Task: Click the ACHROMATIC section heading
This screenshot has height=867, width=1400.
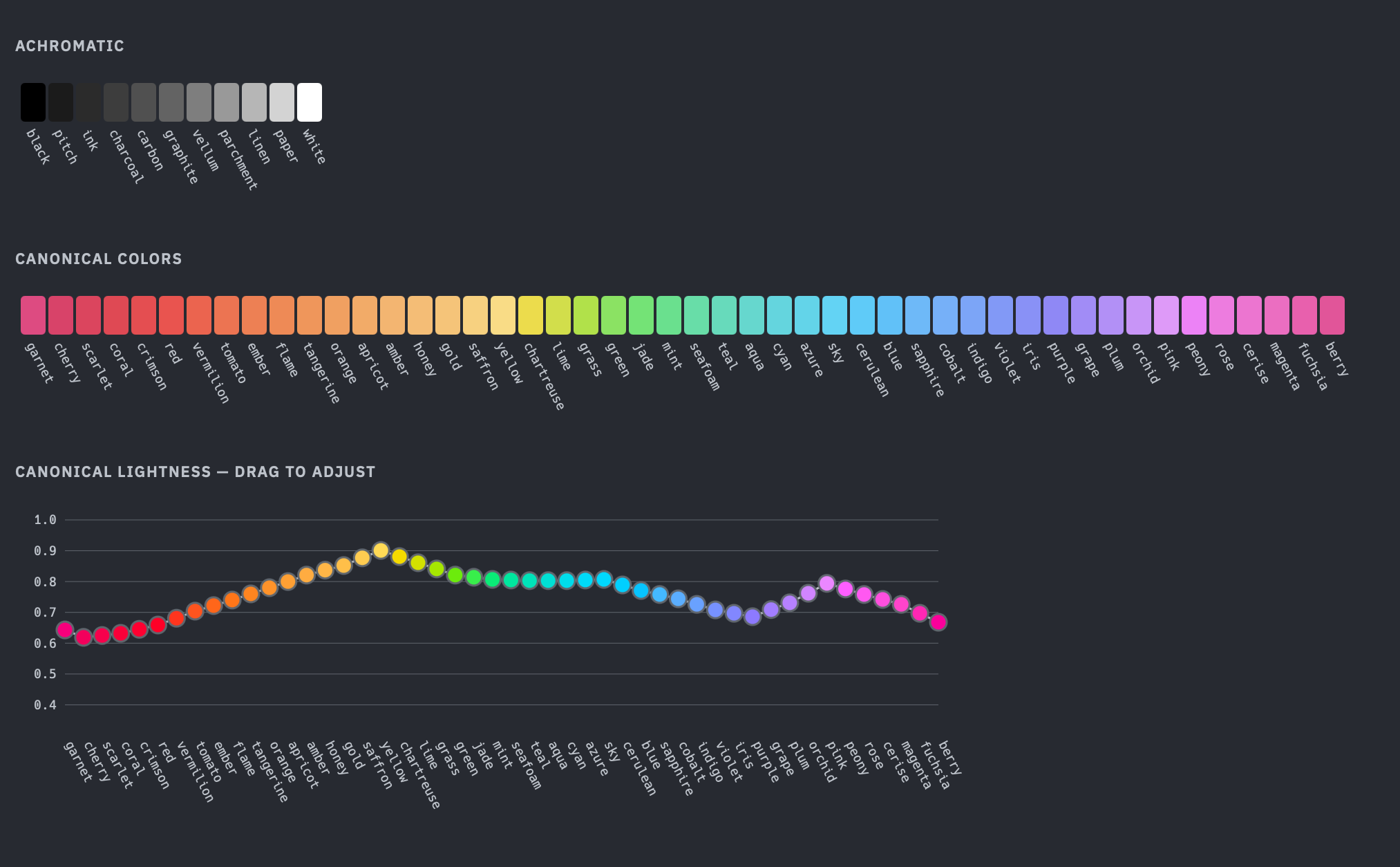Action: 69,46
